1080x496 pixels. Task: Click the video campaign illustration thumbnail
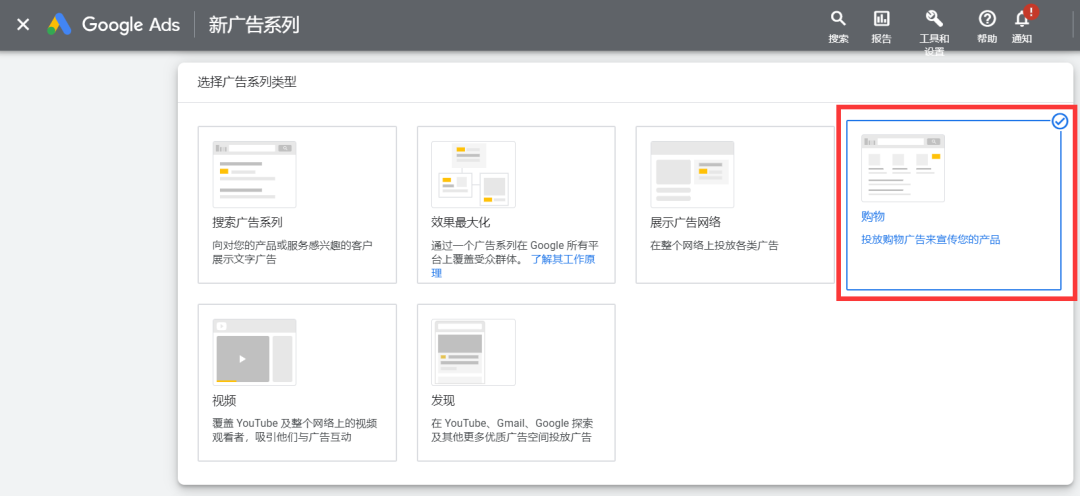254,352
